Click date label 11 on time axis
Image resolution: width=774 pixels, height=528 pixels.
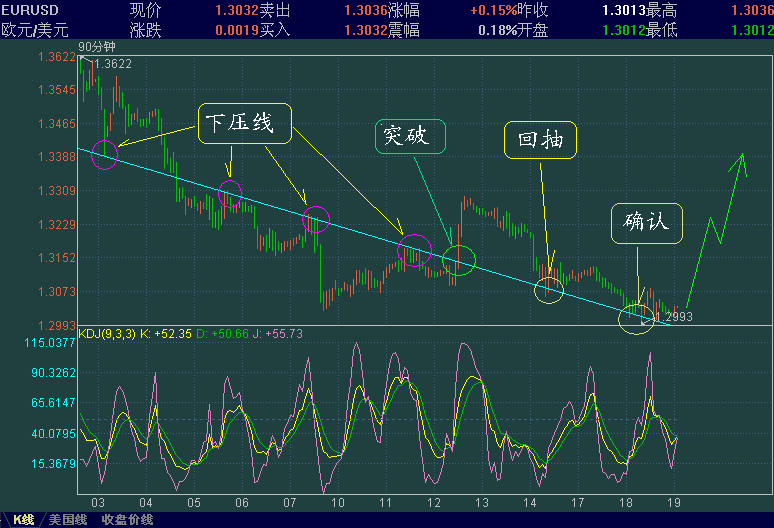click(386, 503)
